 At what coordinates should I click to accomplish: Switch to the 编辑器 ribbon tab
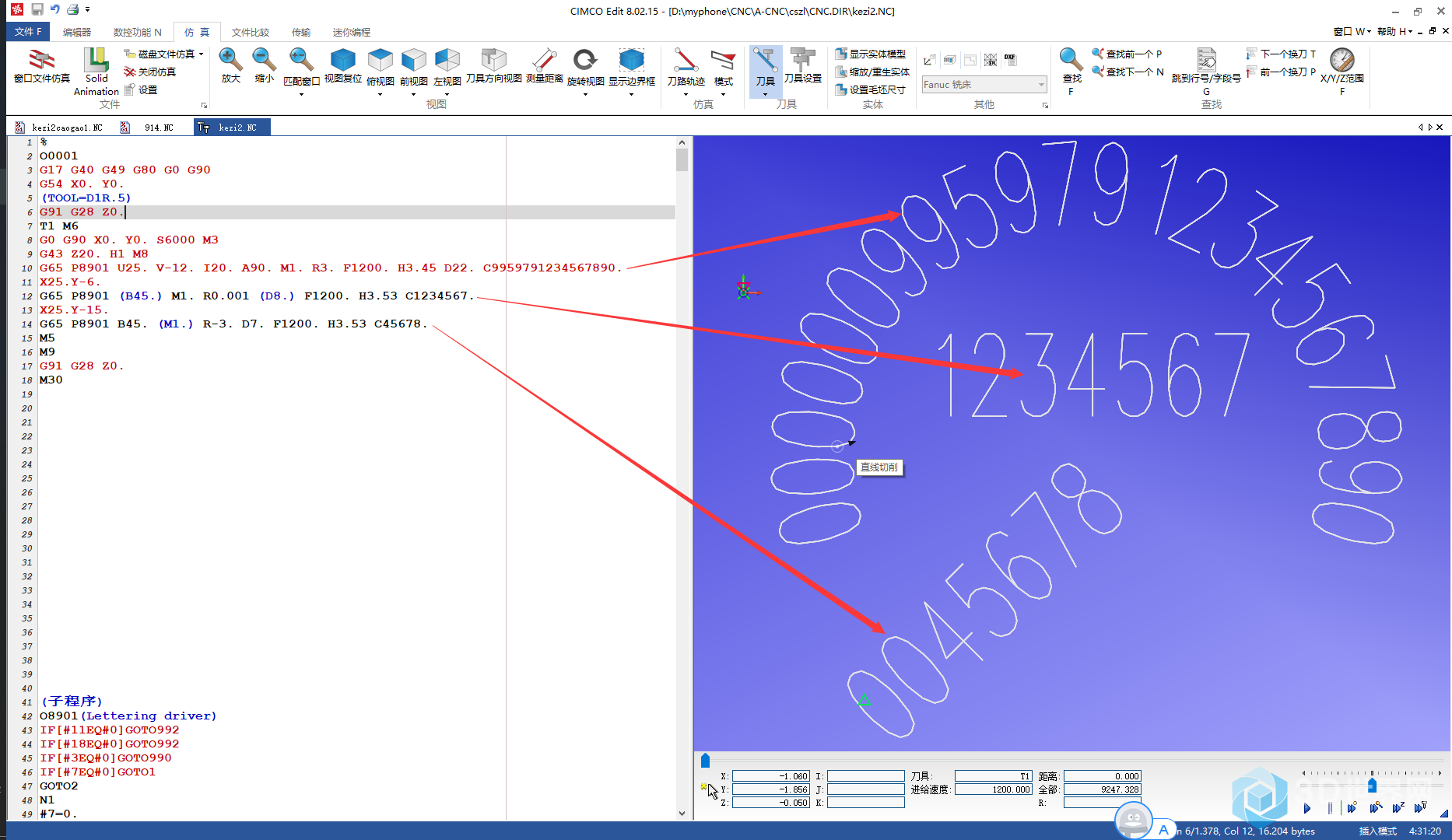click(x=77, y=32)
